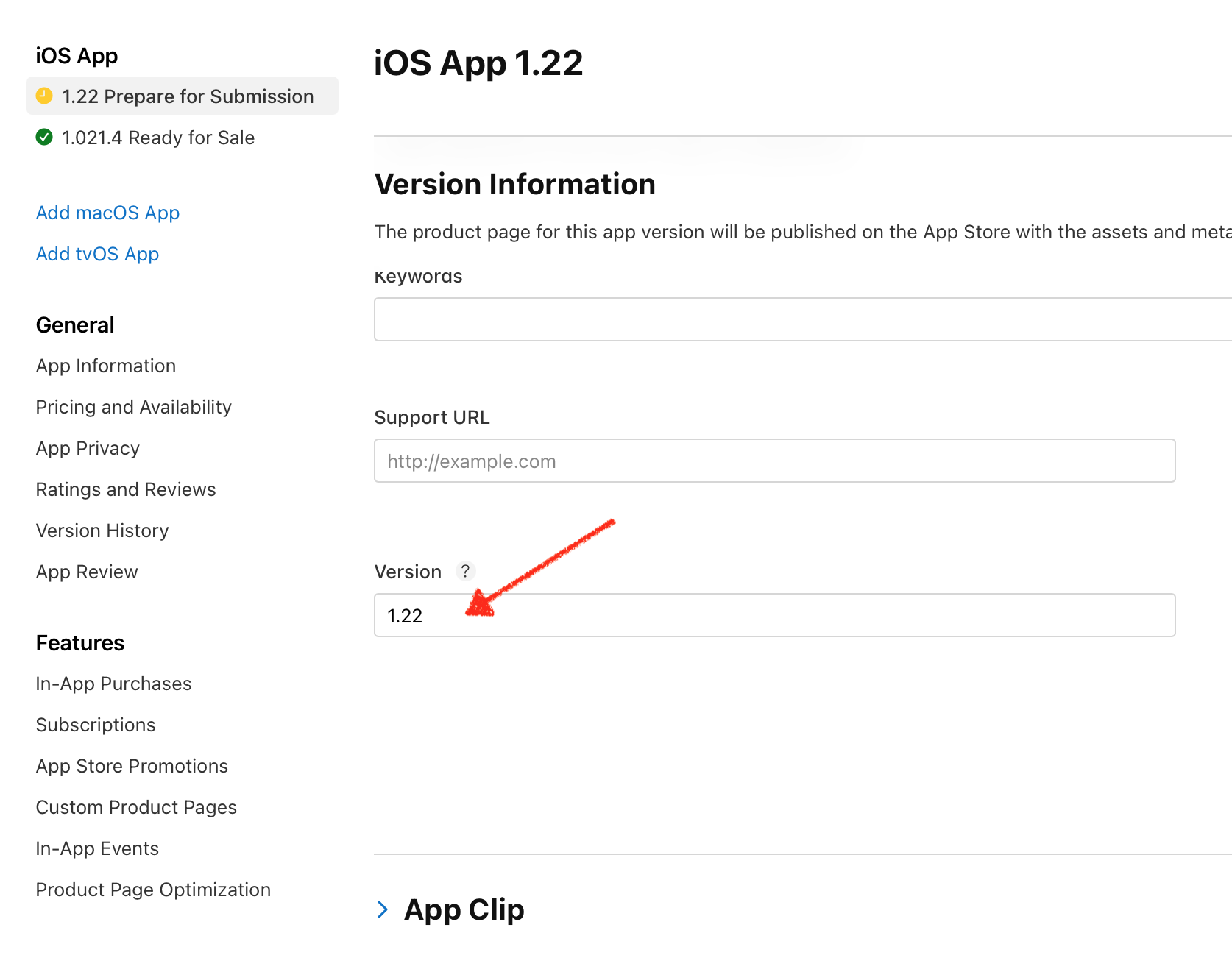Viewport: 1232px width, 958px height.
Task: View Ratings and Reviews
Action: click(x=125, y=489)
